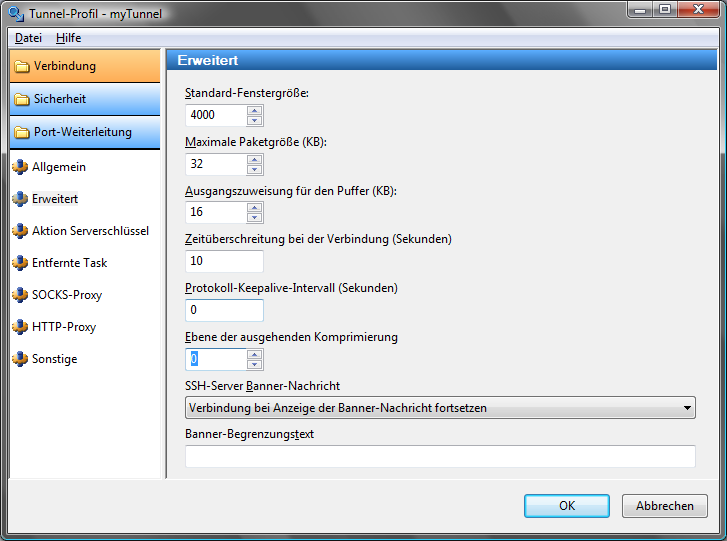Open SSH-Server Banner-Nachricht dropdown

point(687,408)
